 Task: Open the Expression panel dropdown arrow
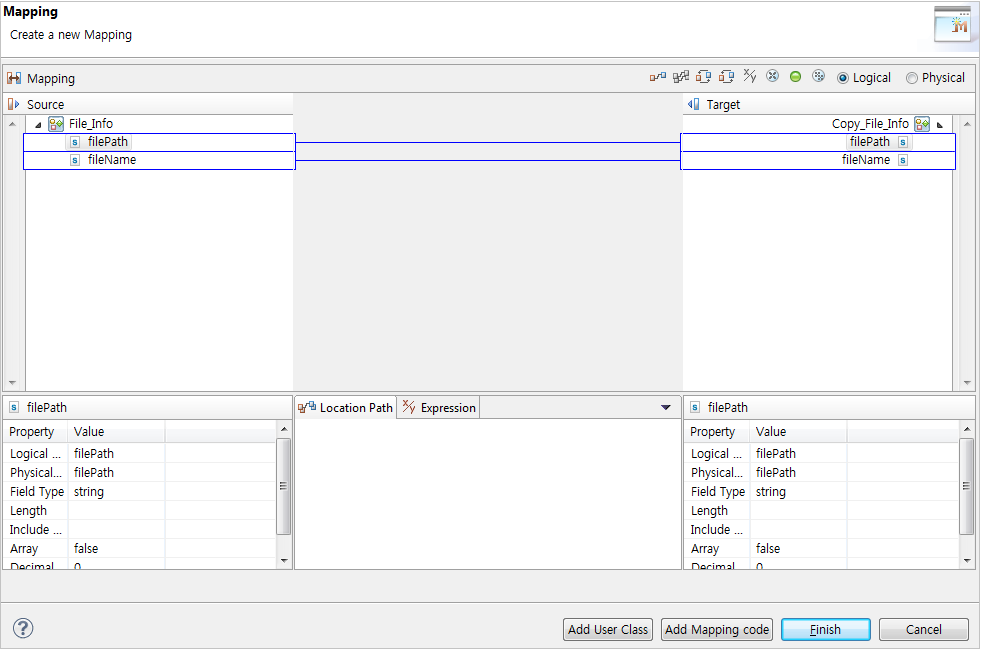click(x=665, y=407)
